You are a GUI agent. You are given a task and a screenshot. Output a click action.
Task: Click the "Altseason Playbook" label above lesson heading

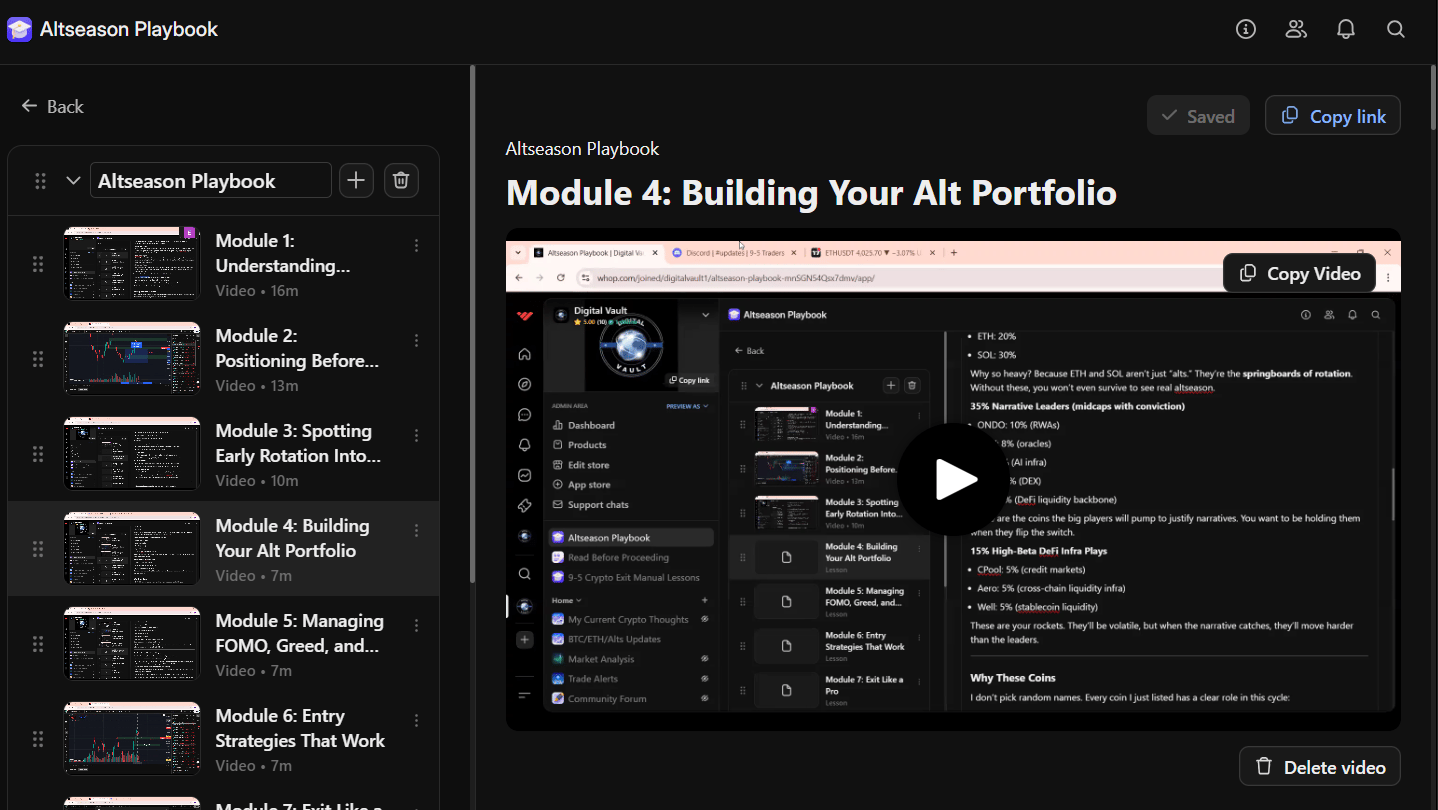582,149
